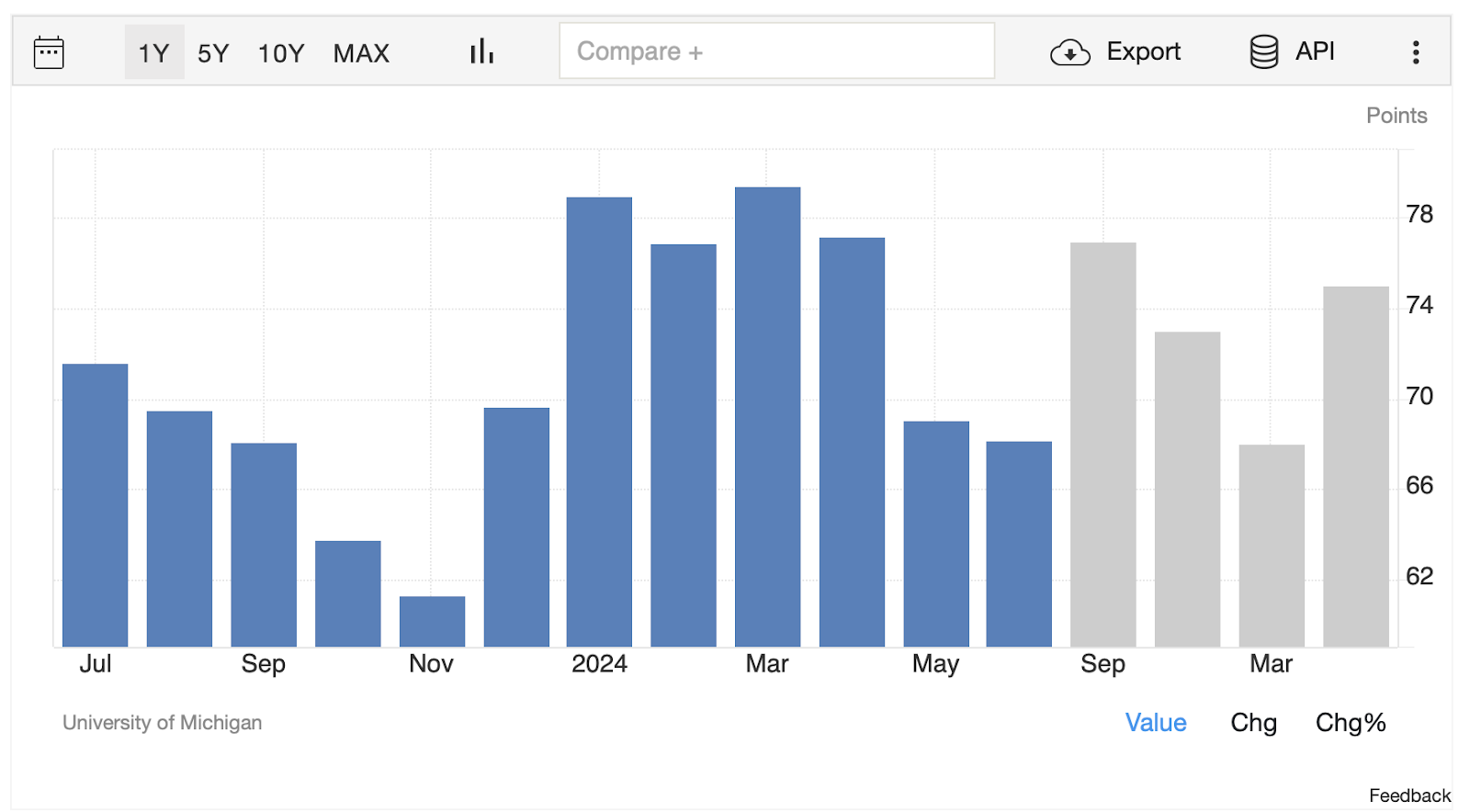Click the gray forecast bar above Mar
Screen dimensions: 1470x812
click(1272, 546)
